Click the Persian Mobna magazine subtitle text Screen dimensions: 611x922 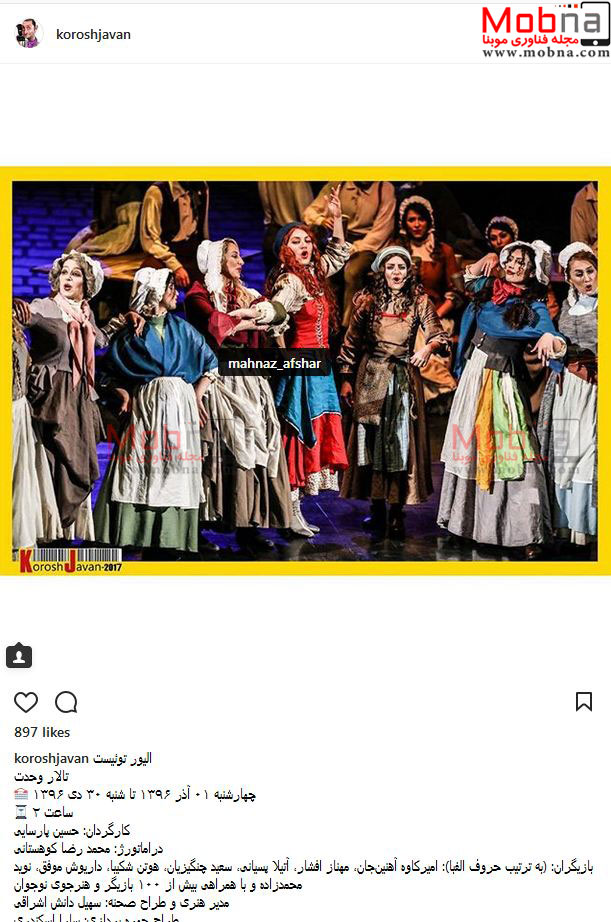531,40
